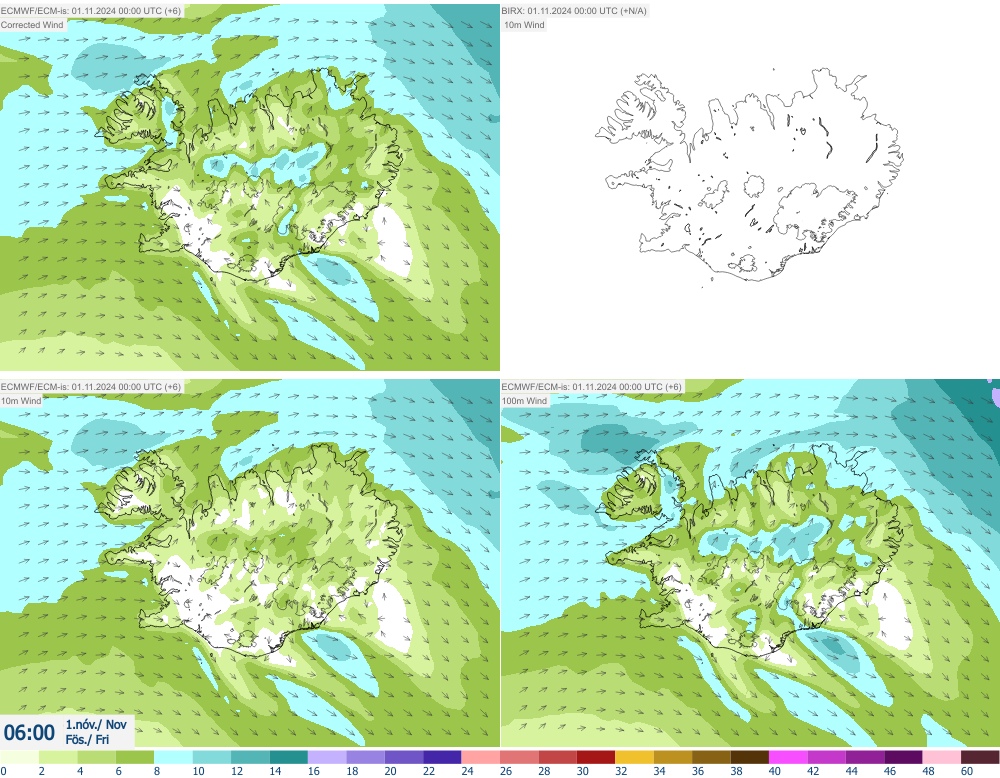Open the ECMWF 100m Wind map panel
This screenshot has width=1000, height=778.
tap(750, 563)
